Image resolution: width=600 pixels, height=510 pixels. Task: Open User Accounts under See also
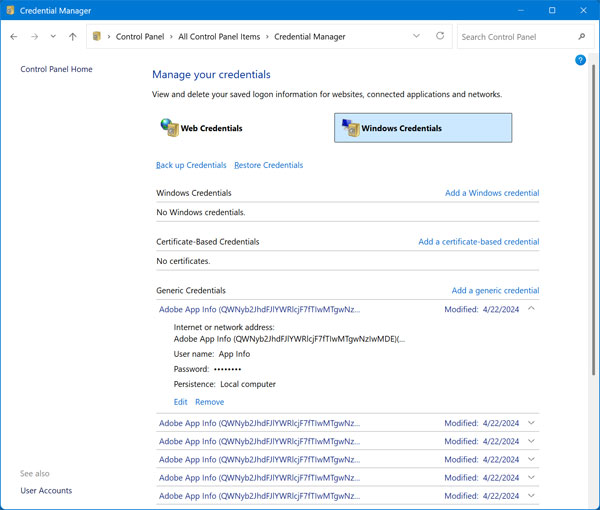[x=46, y=490]
